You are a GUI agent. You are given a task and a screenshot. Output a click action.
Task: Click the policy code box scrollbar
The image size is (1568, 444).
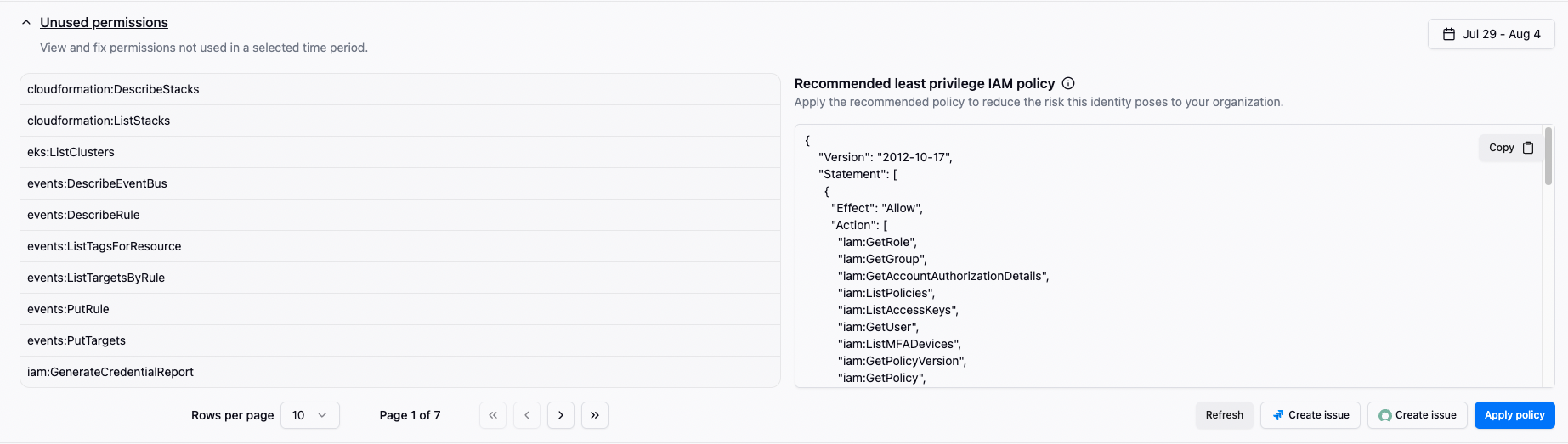(1548, 157)
